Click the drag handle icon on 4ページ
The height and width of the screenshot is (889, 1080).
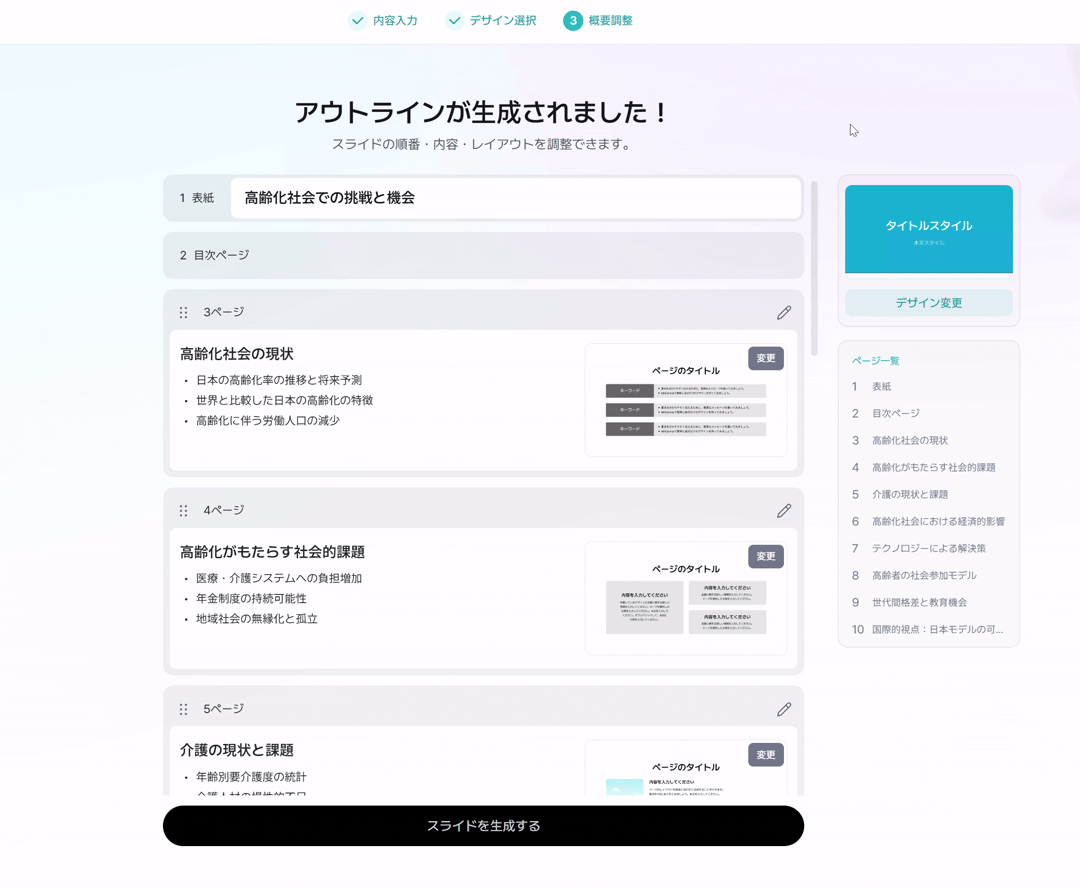click(183, 510)
